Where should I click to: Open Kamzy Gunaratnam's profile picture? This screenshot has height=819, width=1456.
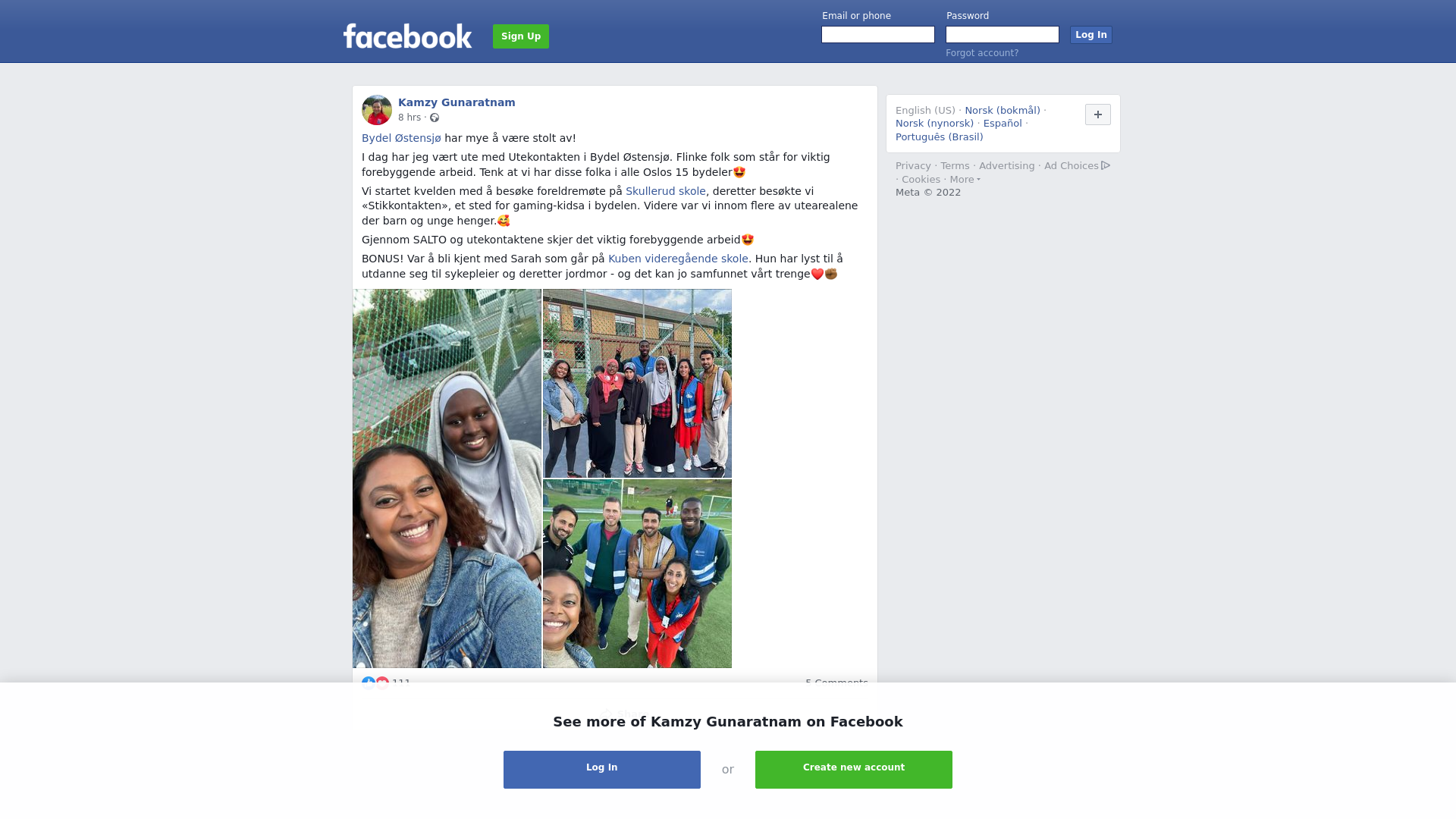coord(377,110)
